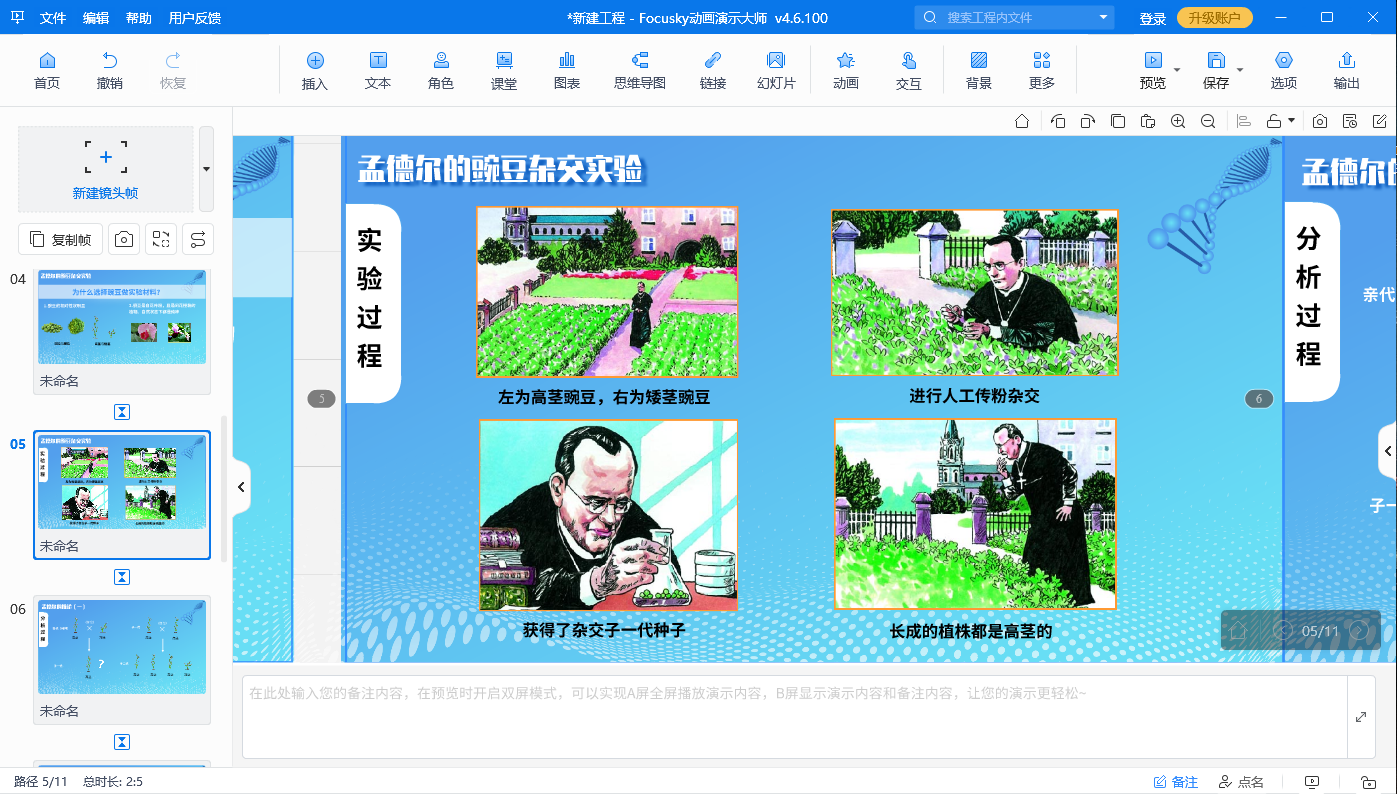Click transition icon between frames 04 and 05
This screenshot has height=794, width=1397.
[x=122, y=412]
